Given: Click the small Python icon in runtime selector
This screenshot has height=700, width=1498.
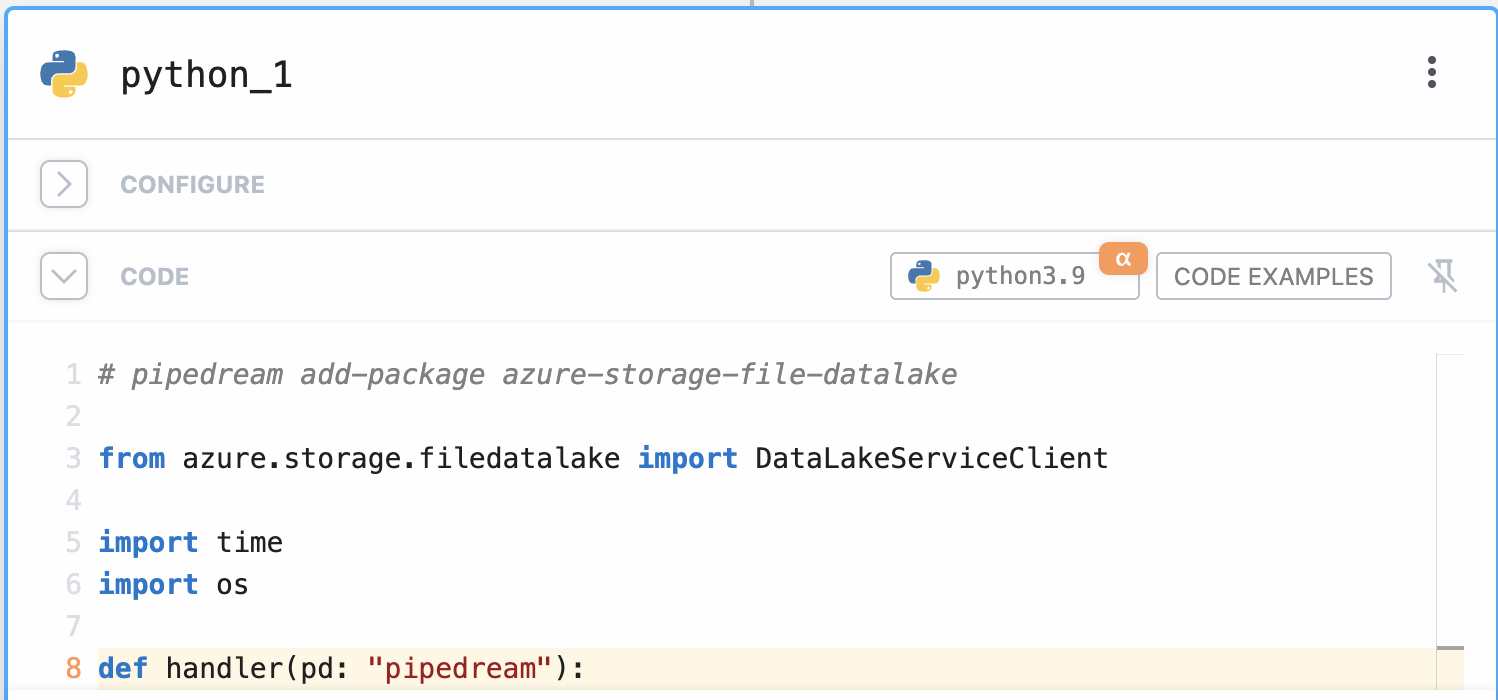Looking at the screenshot, I should pyautogui.click(x=924, y=276).
